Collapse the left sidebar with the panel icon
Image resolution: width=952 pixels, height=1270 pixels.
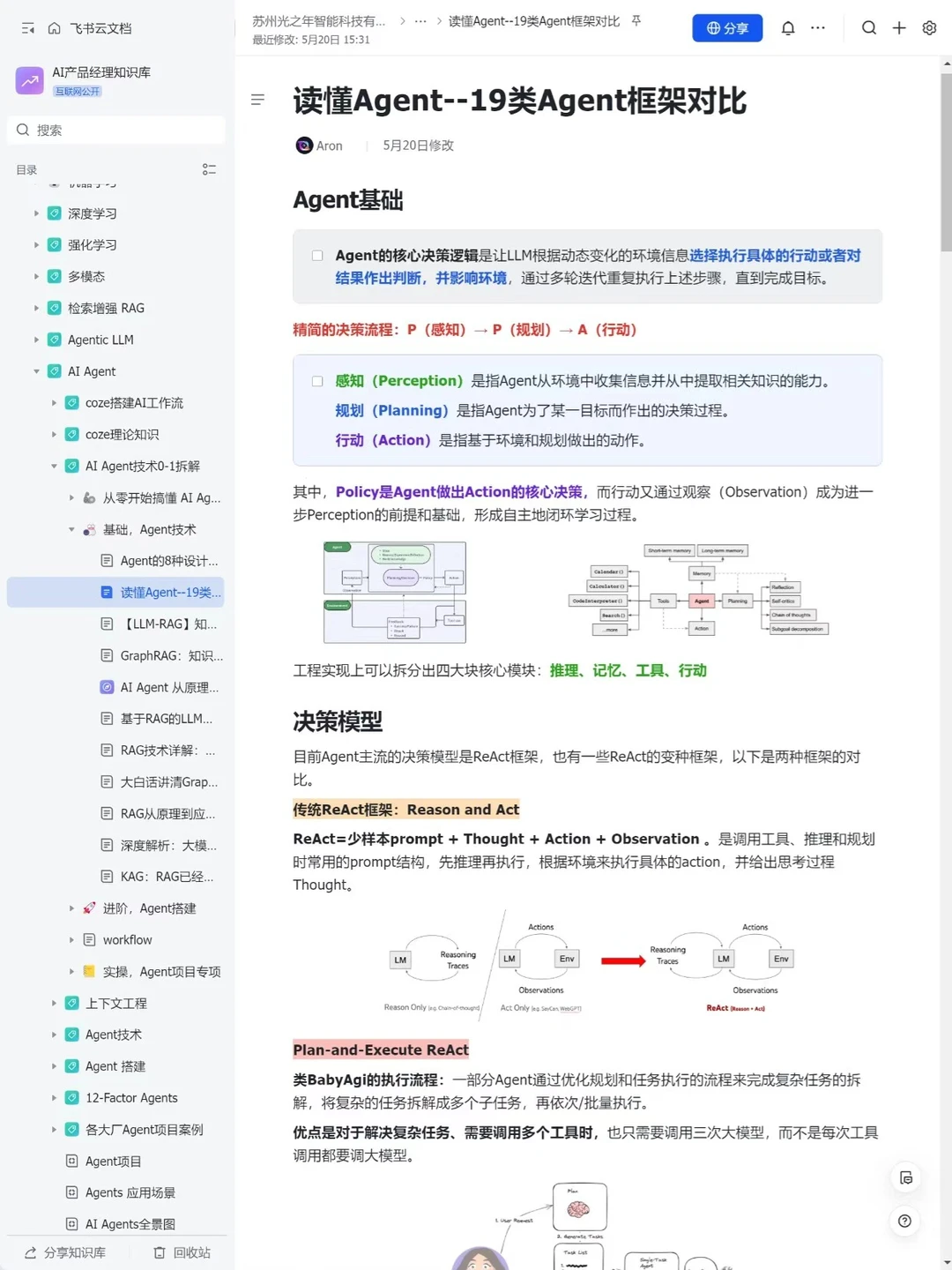coord(27,27)
